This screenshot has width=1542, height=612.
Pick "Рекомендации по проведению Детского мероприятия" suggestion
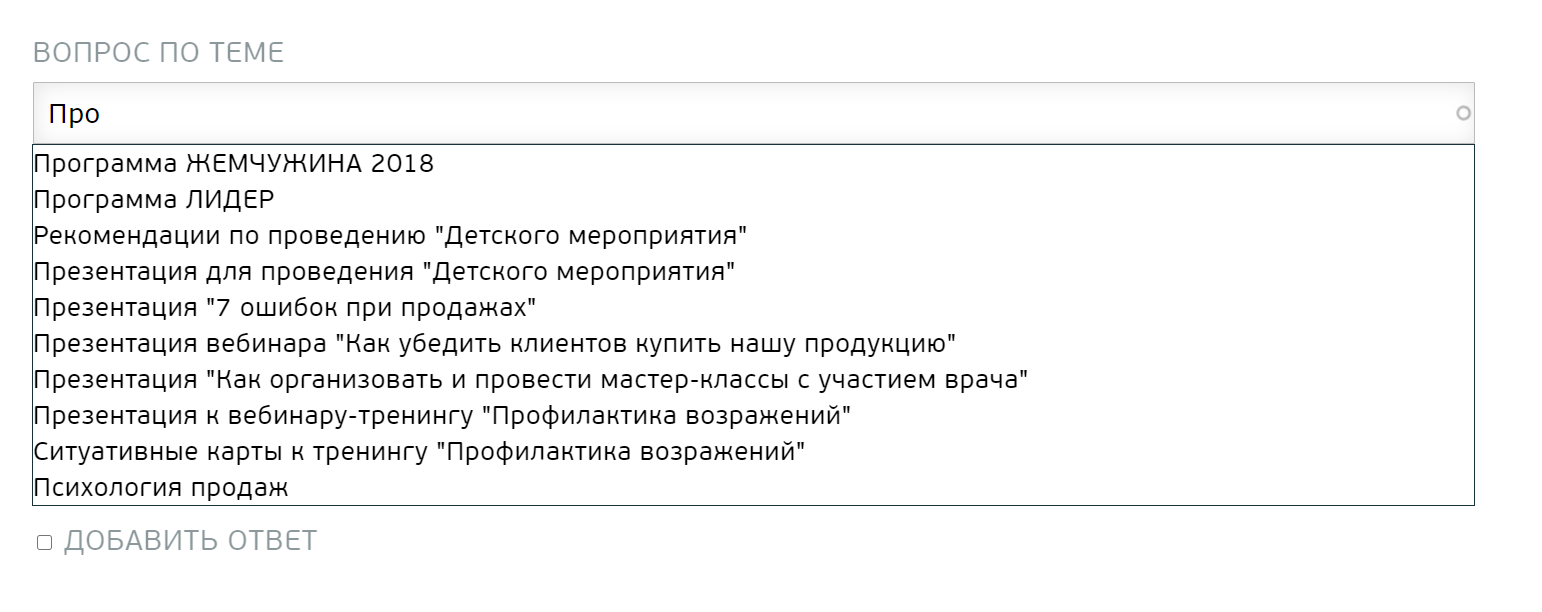coord(391,236)
